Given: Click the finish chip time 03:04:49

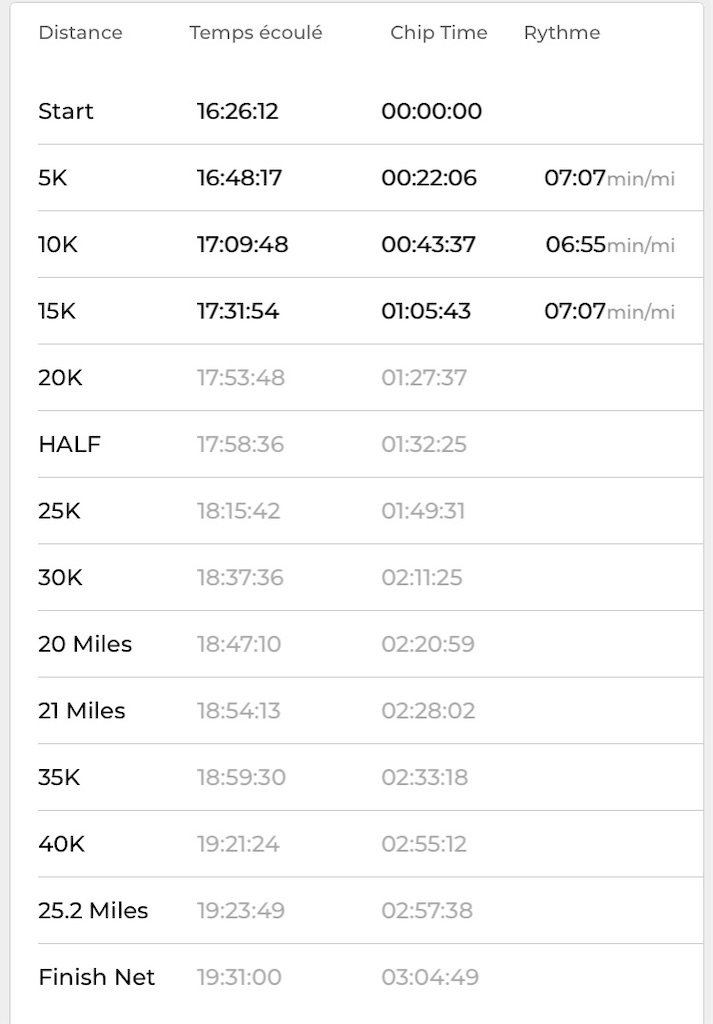Looking at the screenshot, I should click(x=430, y=977).
